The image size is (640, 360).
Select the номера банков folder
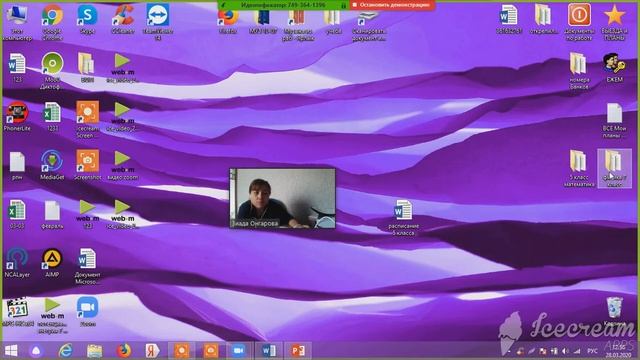(x=579, y=71)
